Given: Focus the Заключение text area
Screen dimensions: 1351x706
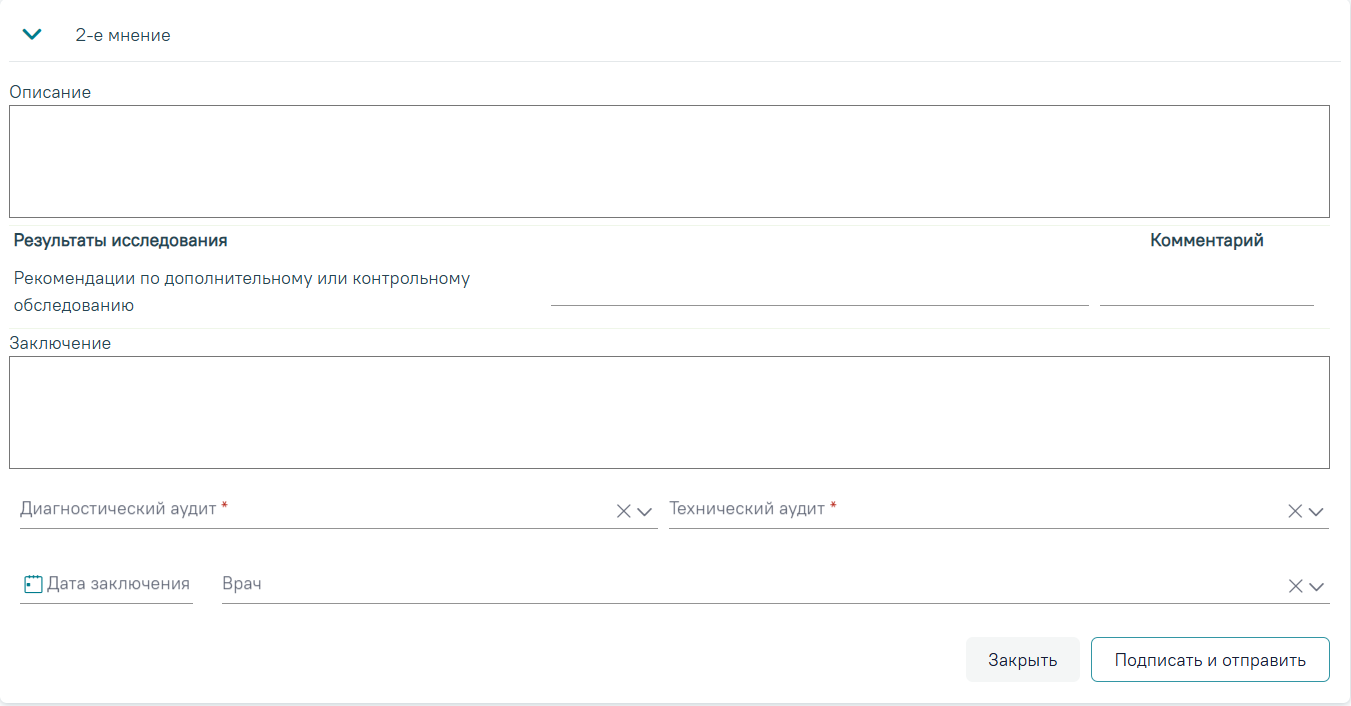Looking at the screenshot, I should [669, 412].
